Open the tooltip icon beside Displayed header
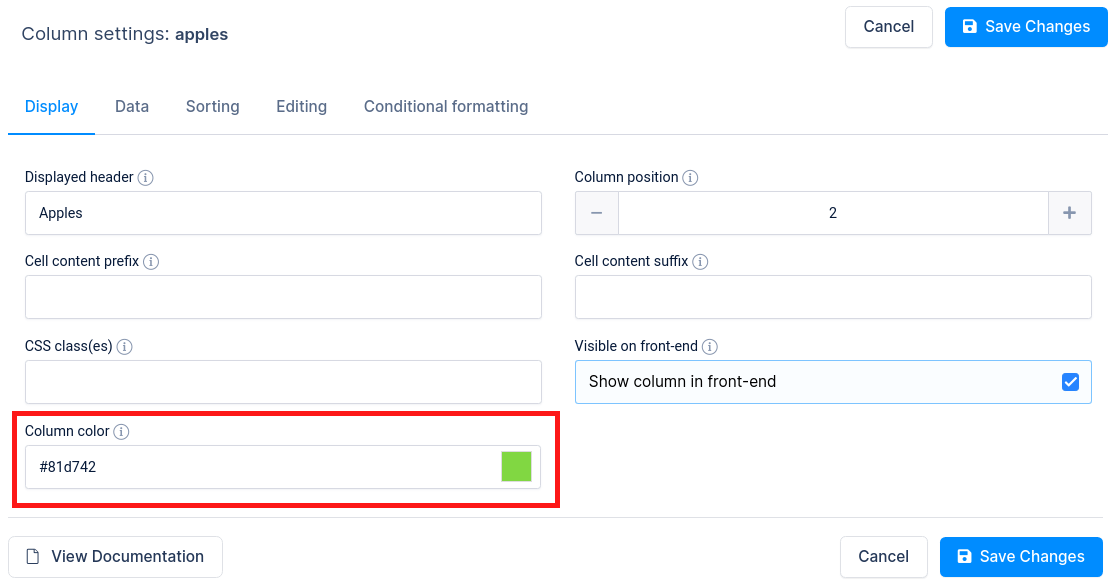The height and width of the screenshot is (585, 1117). coord(146,177)
